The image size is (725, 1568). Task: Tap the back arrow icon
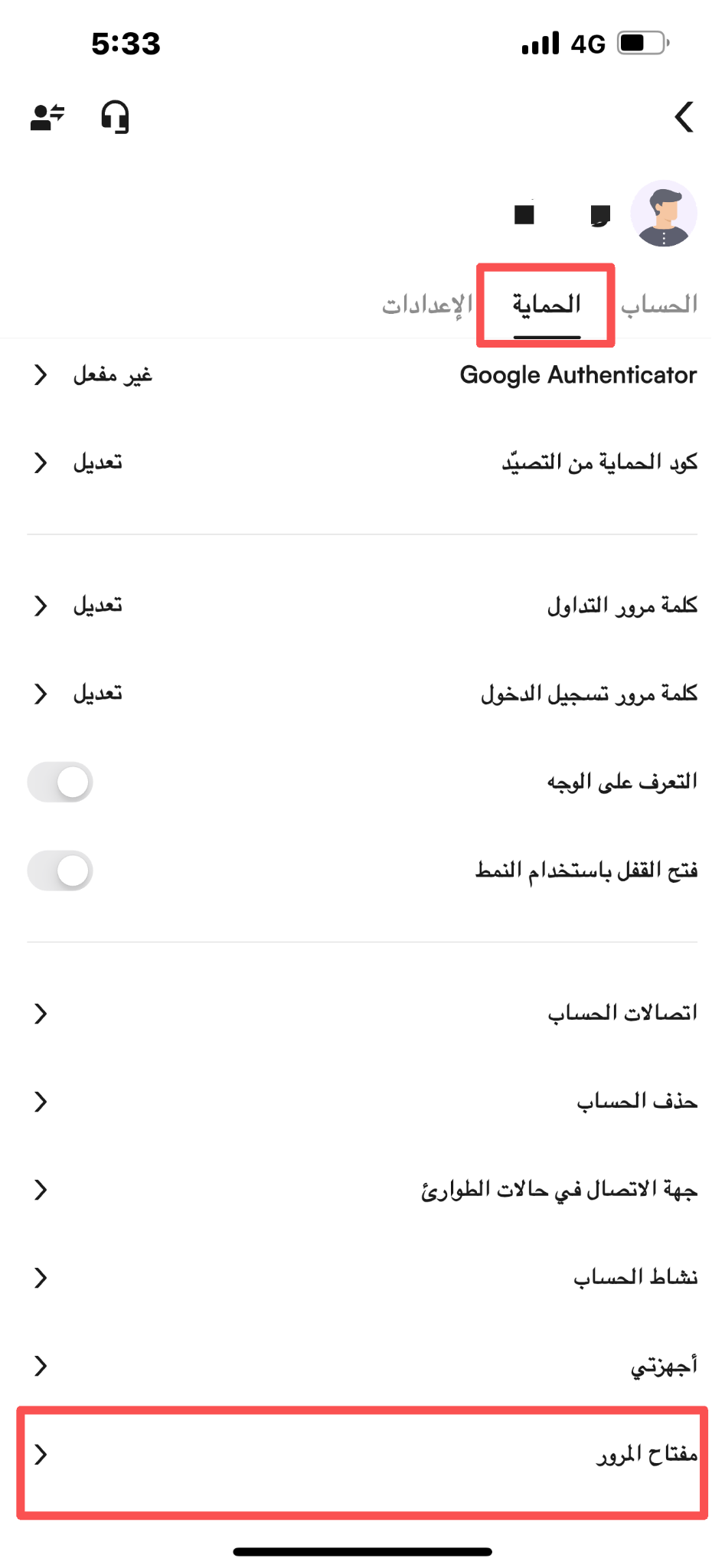684,117
